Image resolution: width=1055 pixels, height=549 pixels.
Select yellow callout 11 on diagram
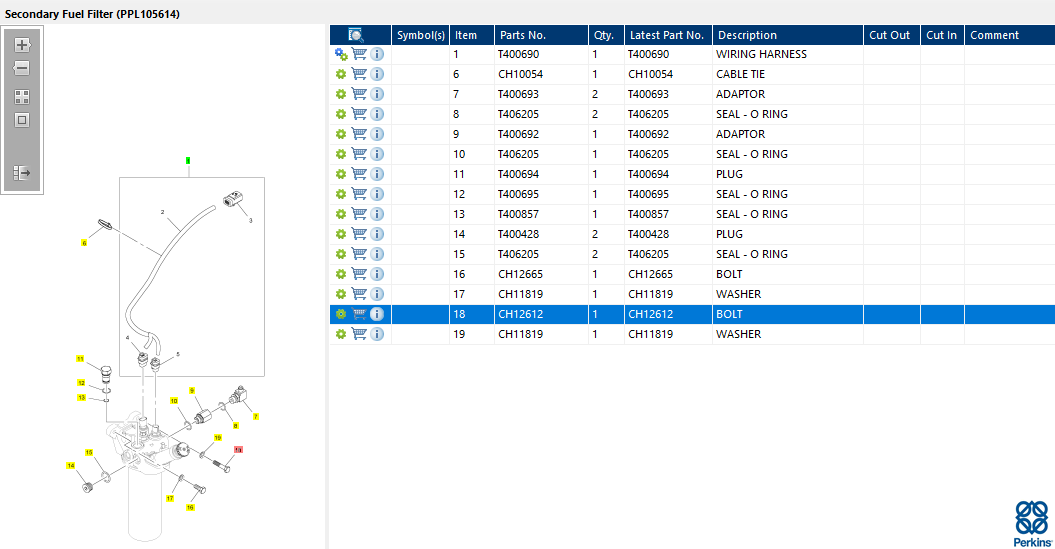click(x=80, y=359)
